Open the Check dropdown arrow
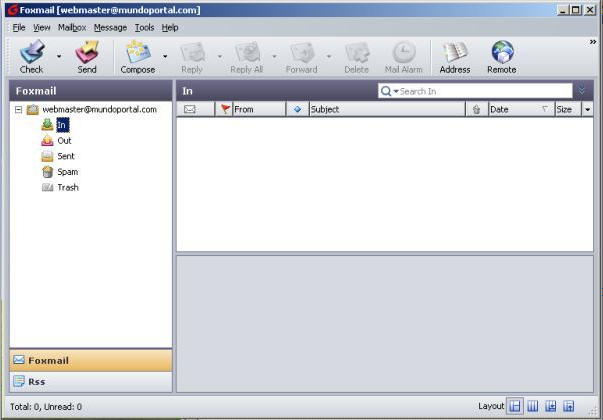This screenshot has height=420, width=603. click(59, 56)
